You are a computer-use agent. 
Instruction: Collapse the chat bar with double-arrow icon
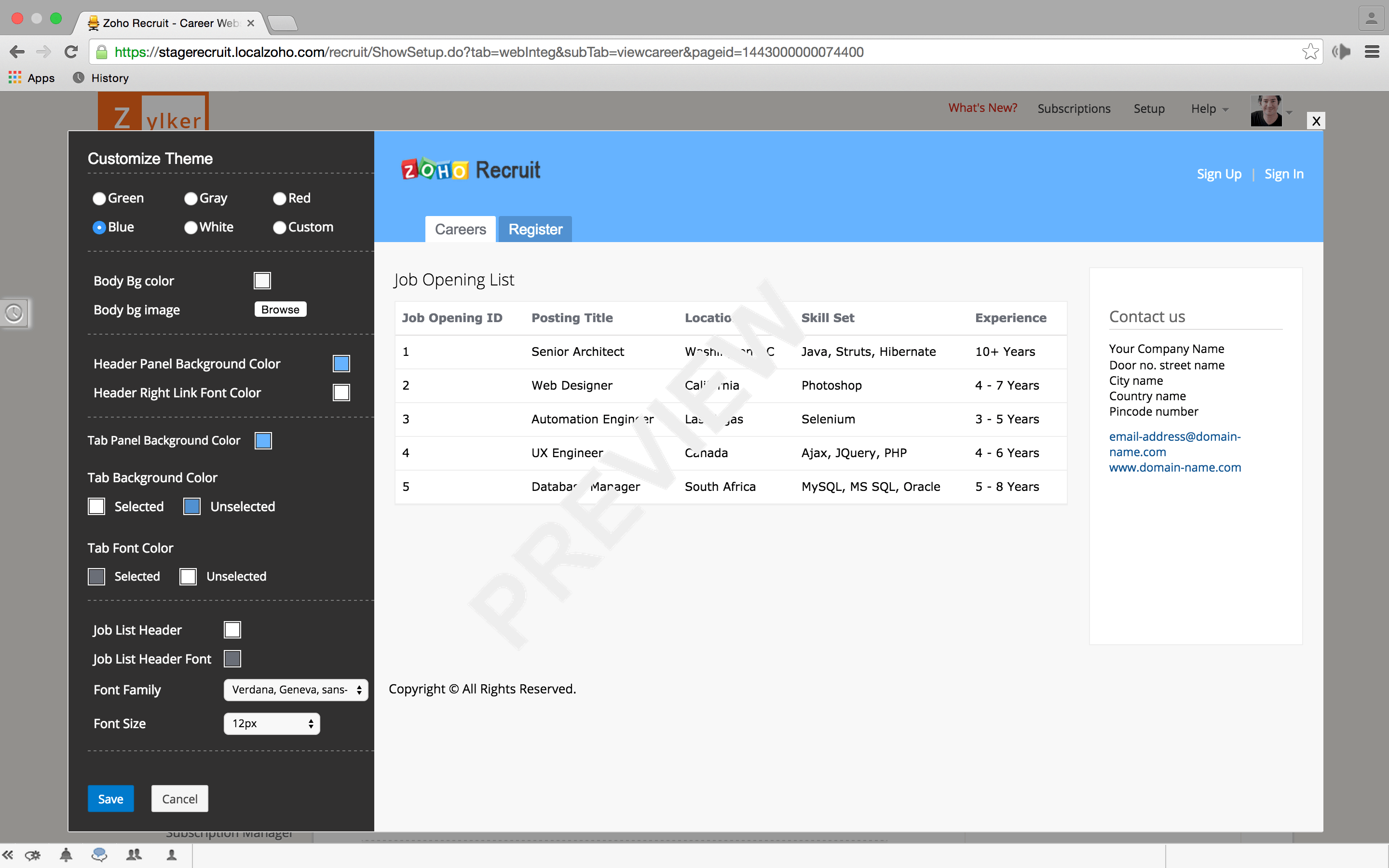click(8, 855)
